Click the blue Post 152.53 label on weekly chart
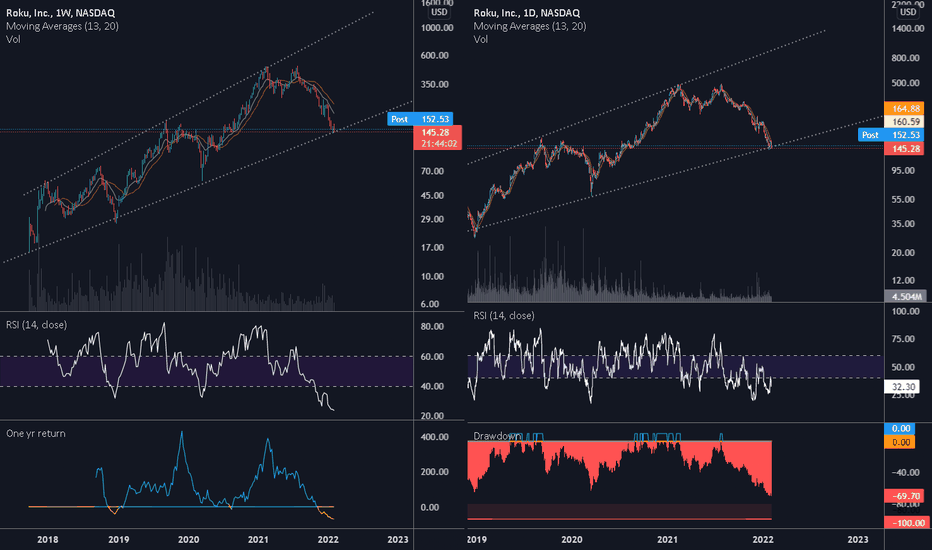The width and height of the screenshot is (932, 550). click(x=420, y=119)
